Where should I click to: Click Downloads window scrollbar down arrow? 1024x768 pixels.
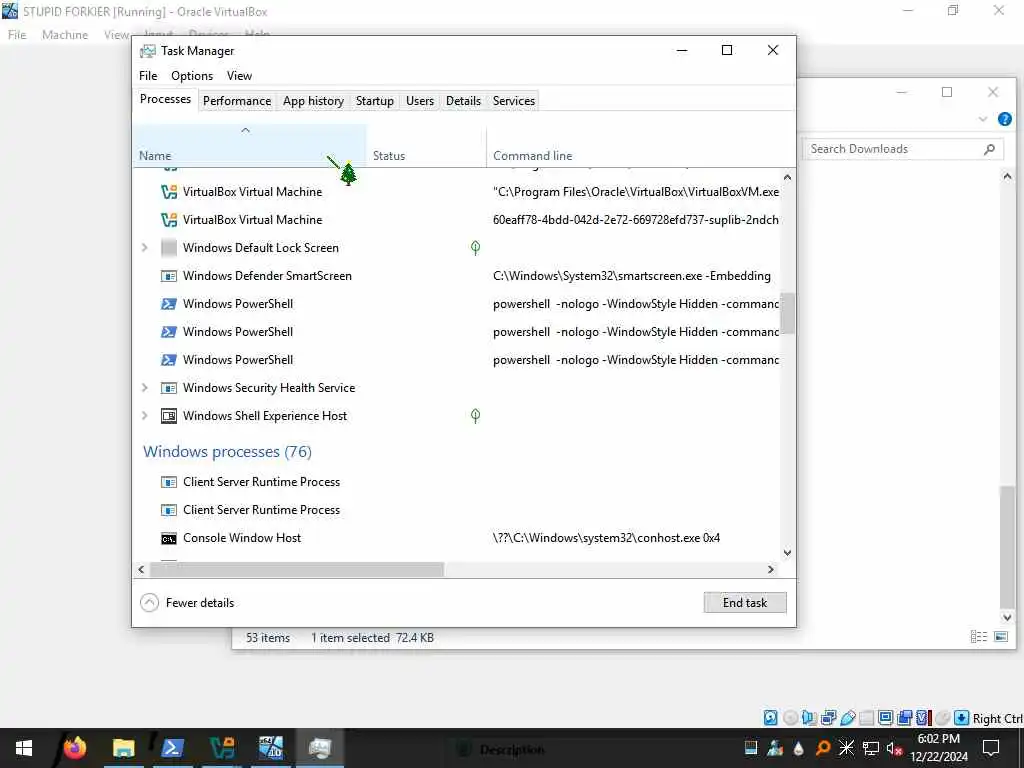point(1007,617)
